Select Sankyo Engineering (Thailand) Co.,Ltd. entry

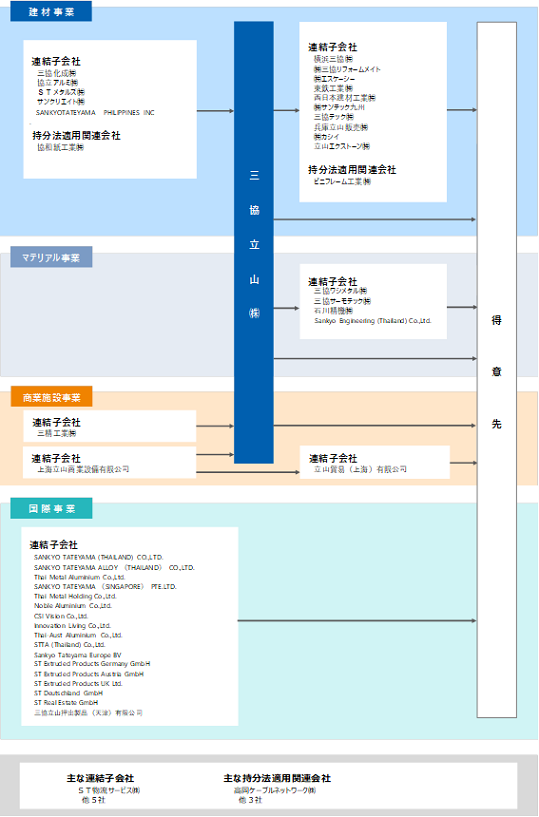[373, 321]
